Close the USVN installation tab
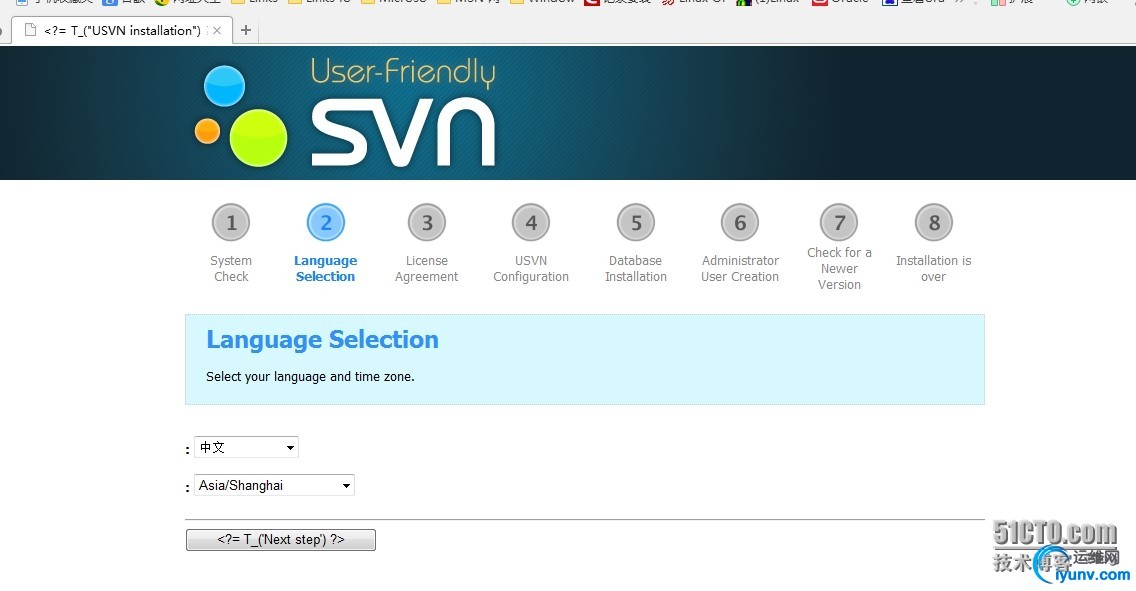Image resolution: width=1136 pixels, height=591 pixels. [x=217, y=30]
